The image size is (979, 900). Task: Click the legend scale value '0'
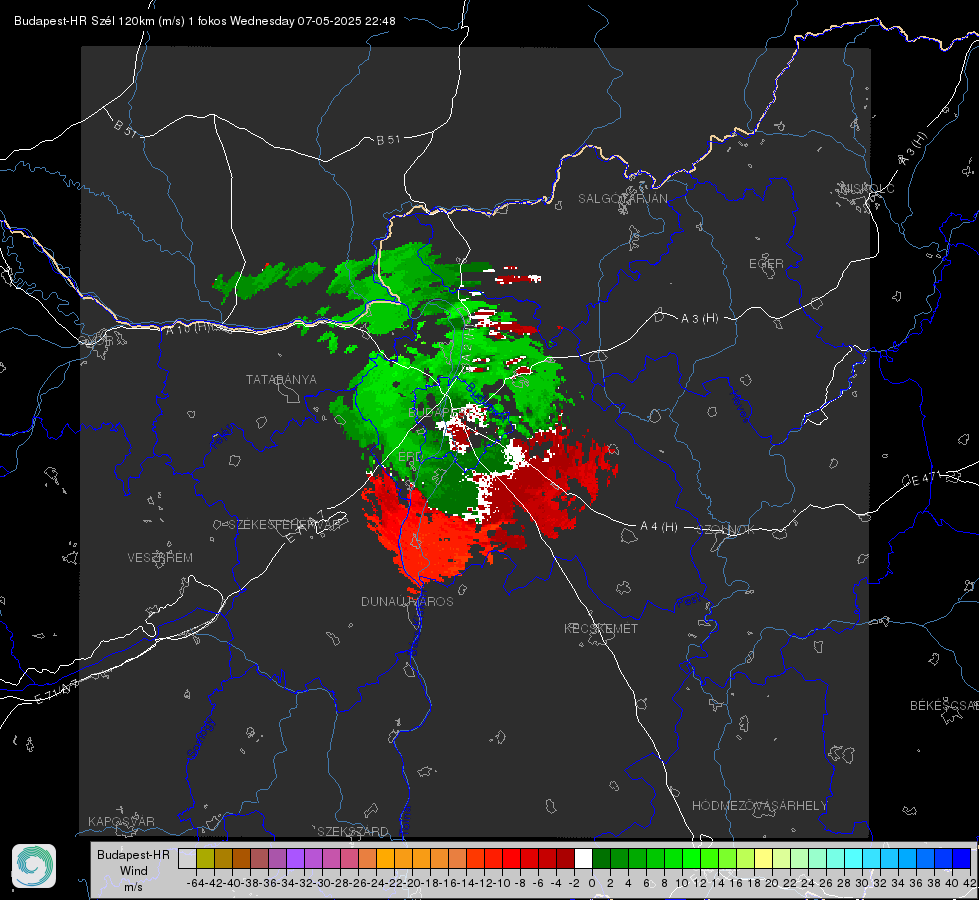pyautogui.click(x=592, y=883)
